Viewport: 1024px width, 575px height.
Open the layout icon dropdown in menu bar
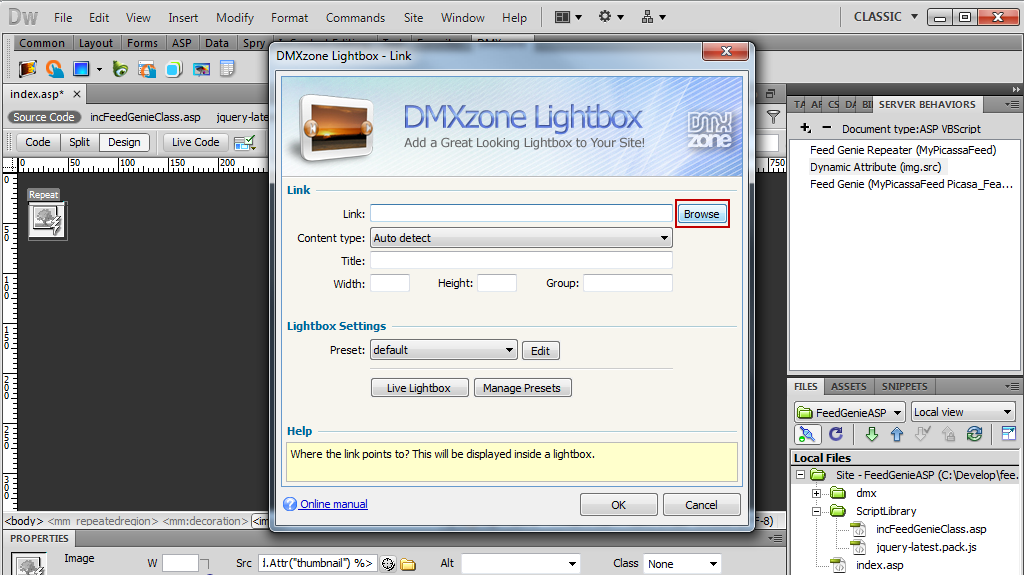click(568, 17)
